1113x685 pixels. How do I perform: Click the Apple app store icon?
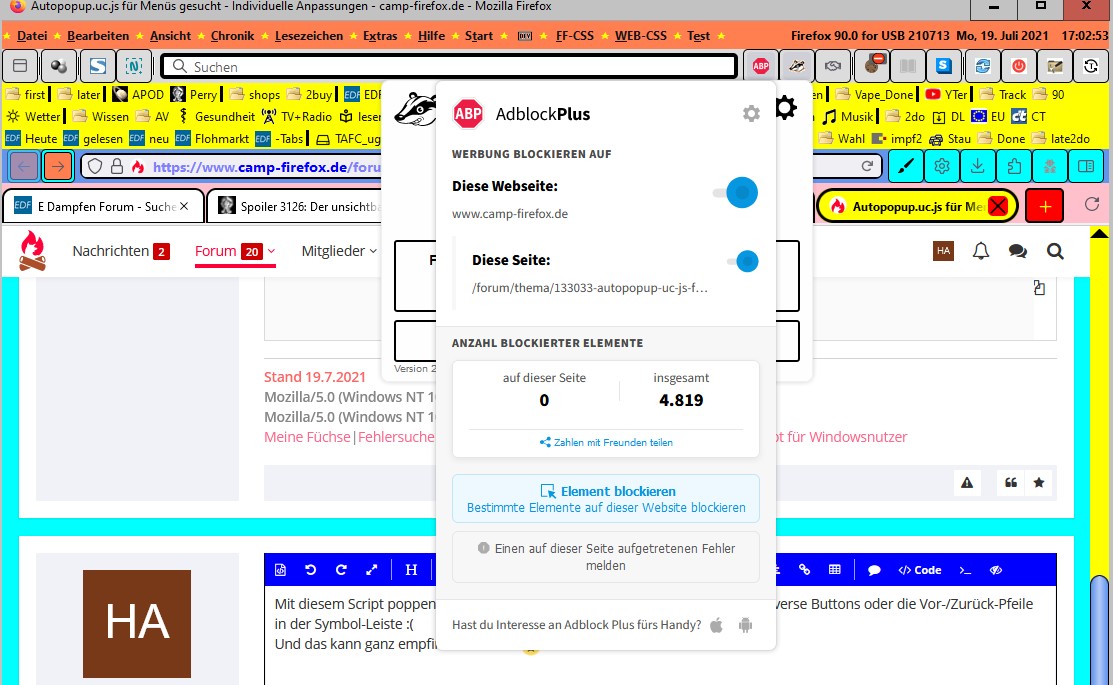point(716,625)
